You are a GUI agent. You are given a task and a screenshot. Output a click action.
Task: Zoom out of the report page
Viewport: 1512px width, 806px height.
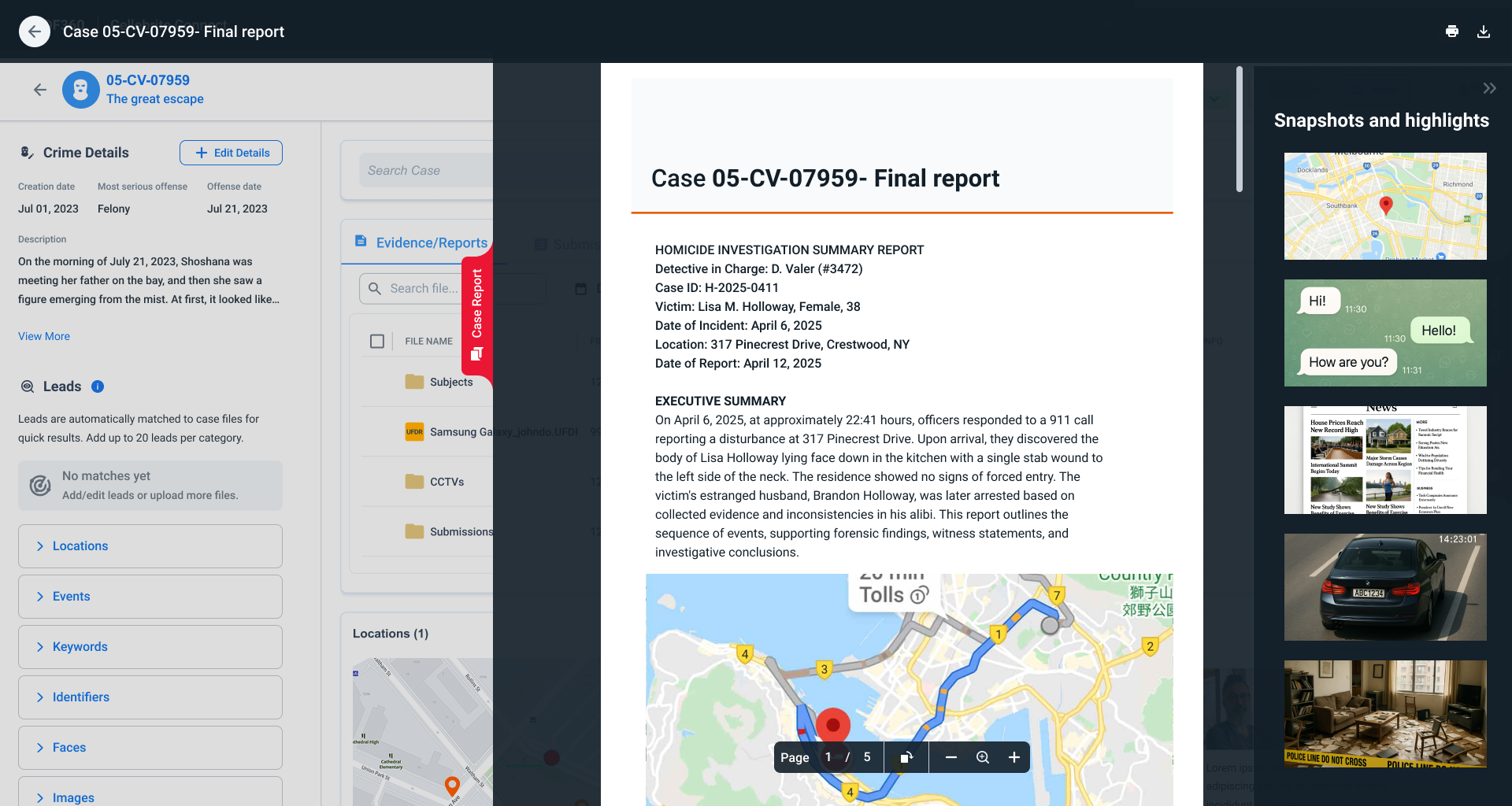(x=951, y=756)
